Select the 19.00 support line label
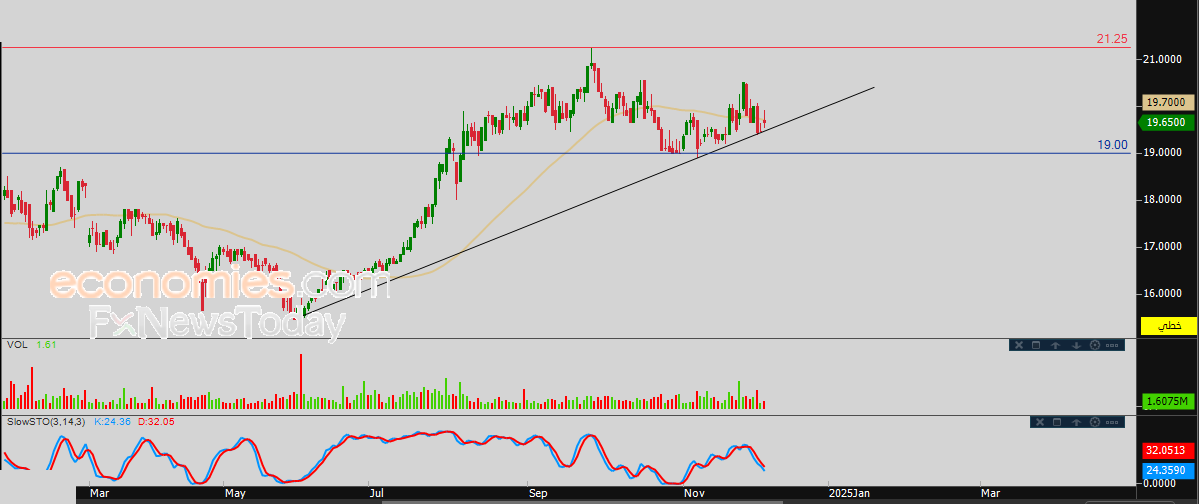 tap(1113, 145)
